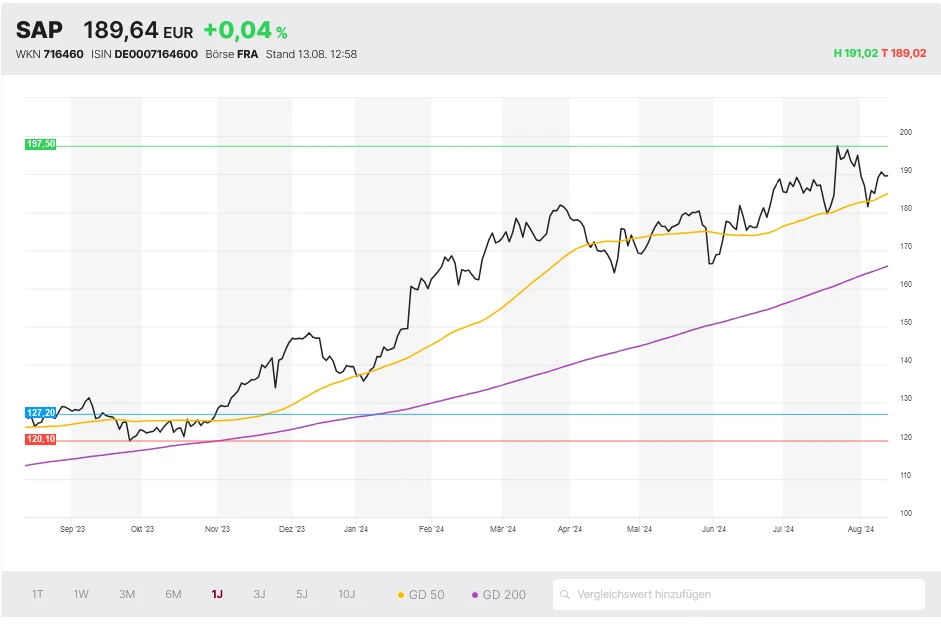Click into the 'Vergleichswert hinzufügen' field
The image size is (941, 628).
(740, 594)
